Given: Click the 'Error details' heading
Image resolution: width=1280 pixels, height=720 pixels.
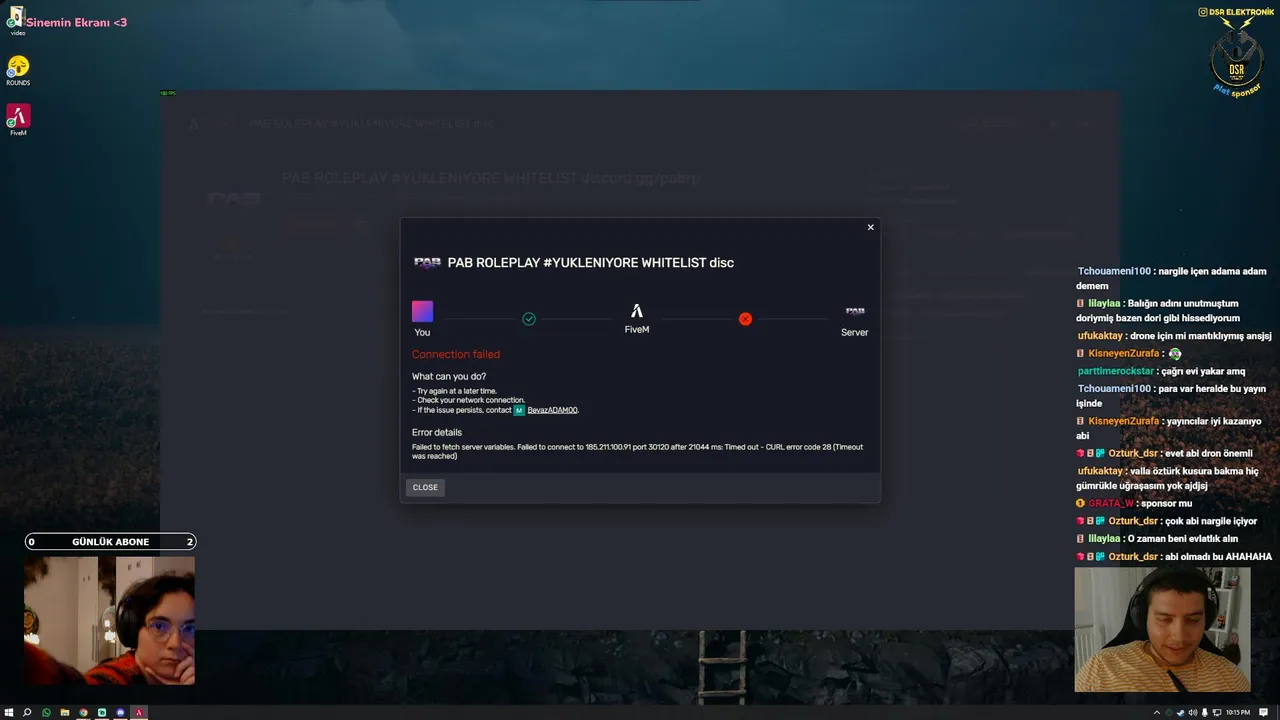Looking at the screenshot, I should pos(437,432).
